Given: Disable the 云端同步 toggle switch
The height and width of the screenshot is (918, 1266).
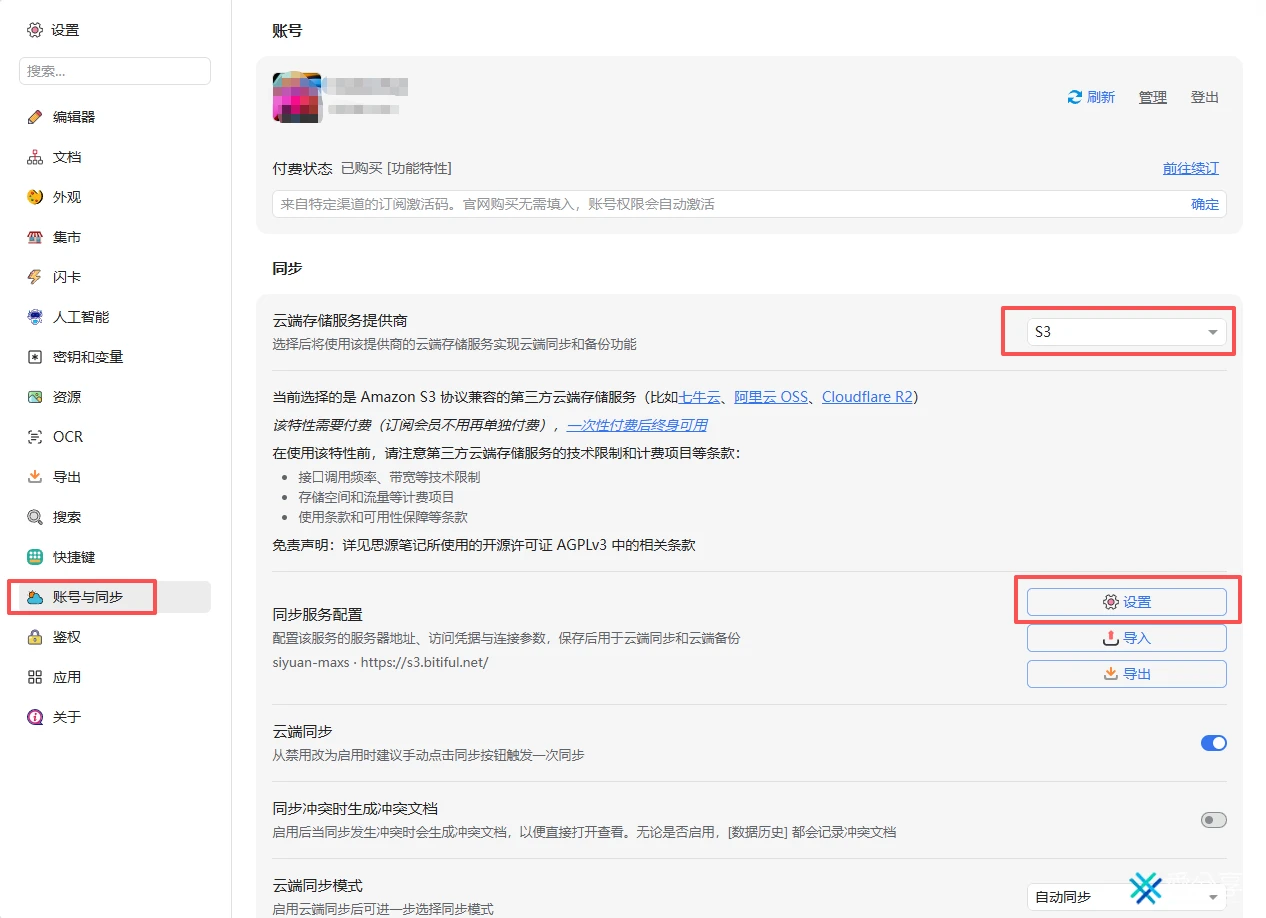Looking at the screenshot, I should 1213,743.
